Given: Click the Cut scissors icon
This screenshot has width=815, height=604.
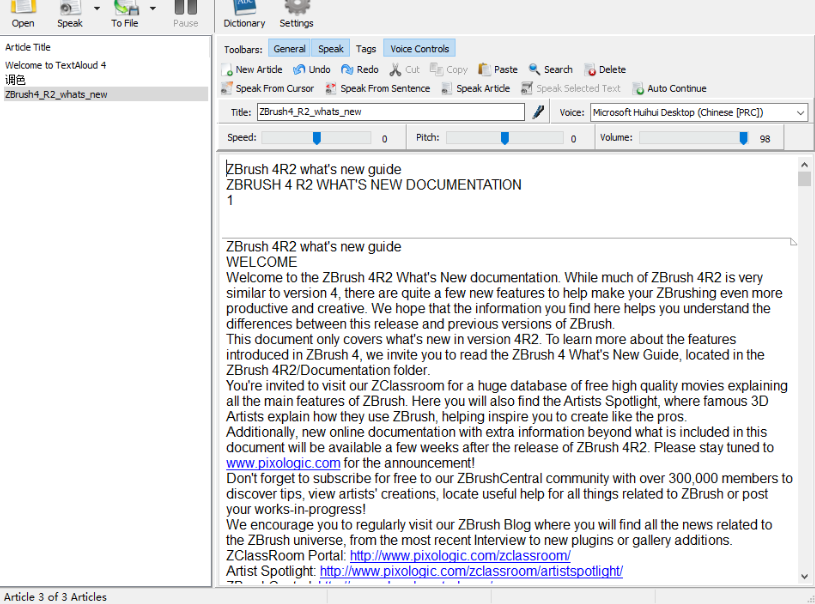Looking at the screenshot, I should tap(396, 69).
